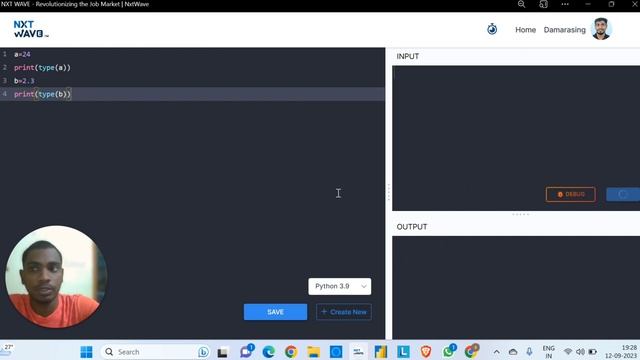Open the timer icon in the header
This screenshot has height=360, width=640.
[x=492, y=29]
